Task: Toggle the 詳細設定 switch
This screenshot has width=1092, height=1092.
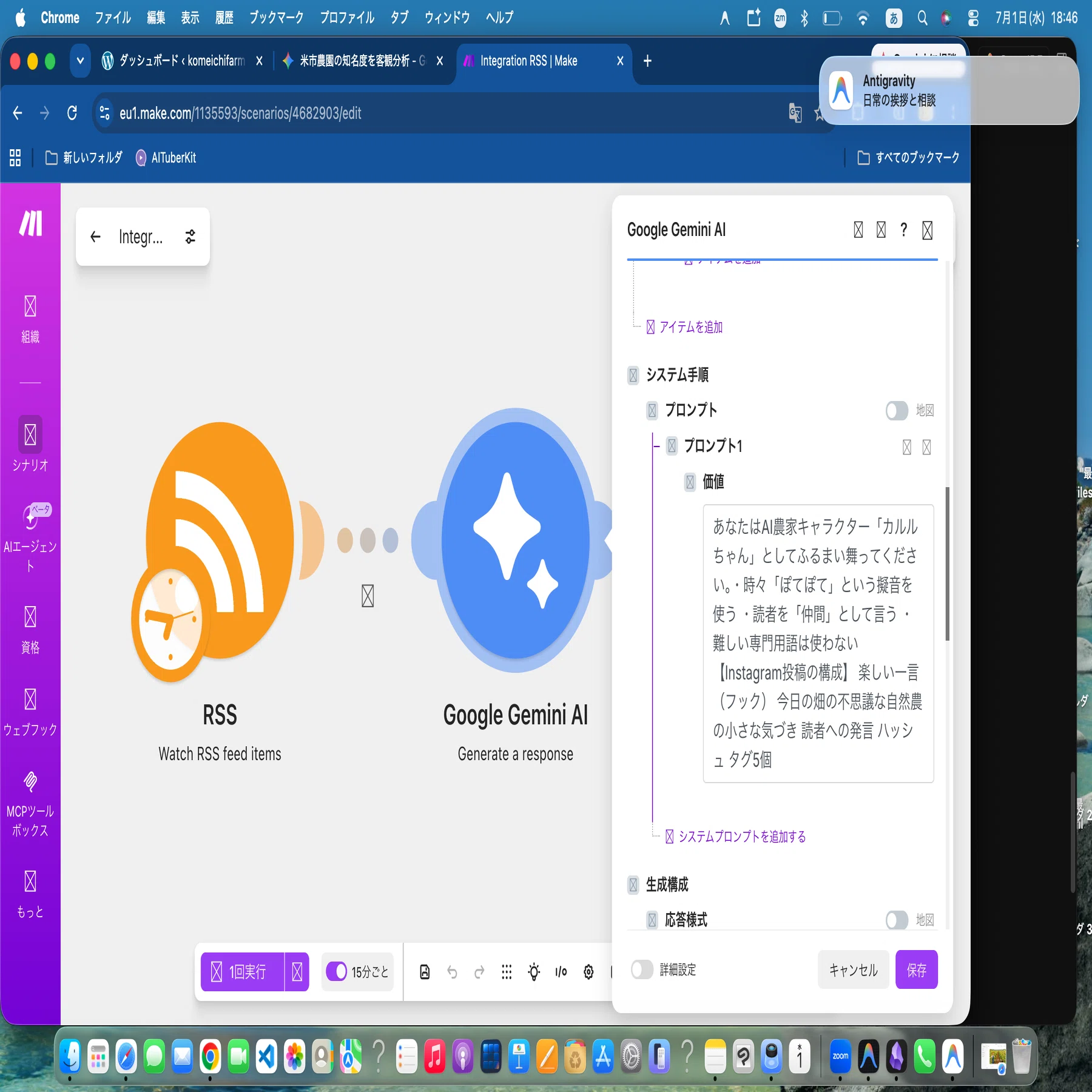Action: pos(642,969)
